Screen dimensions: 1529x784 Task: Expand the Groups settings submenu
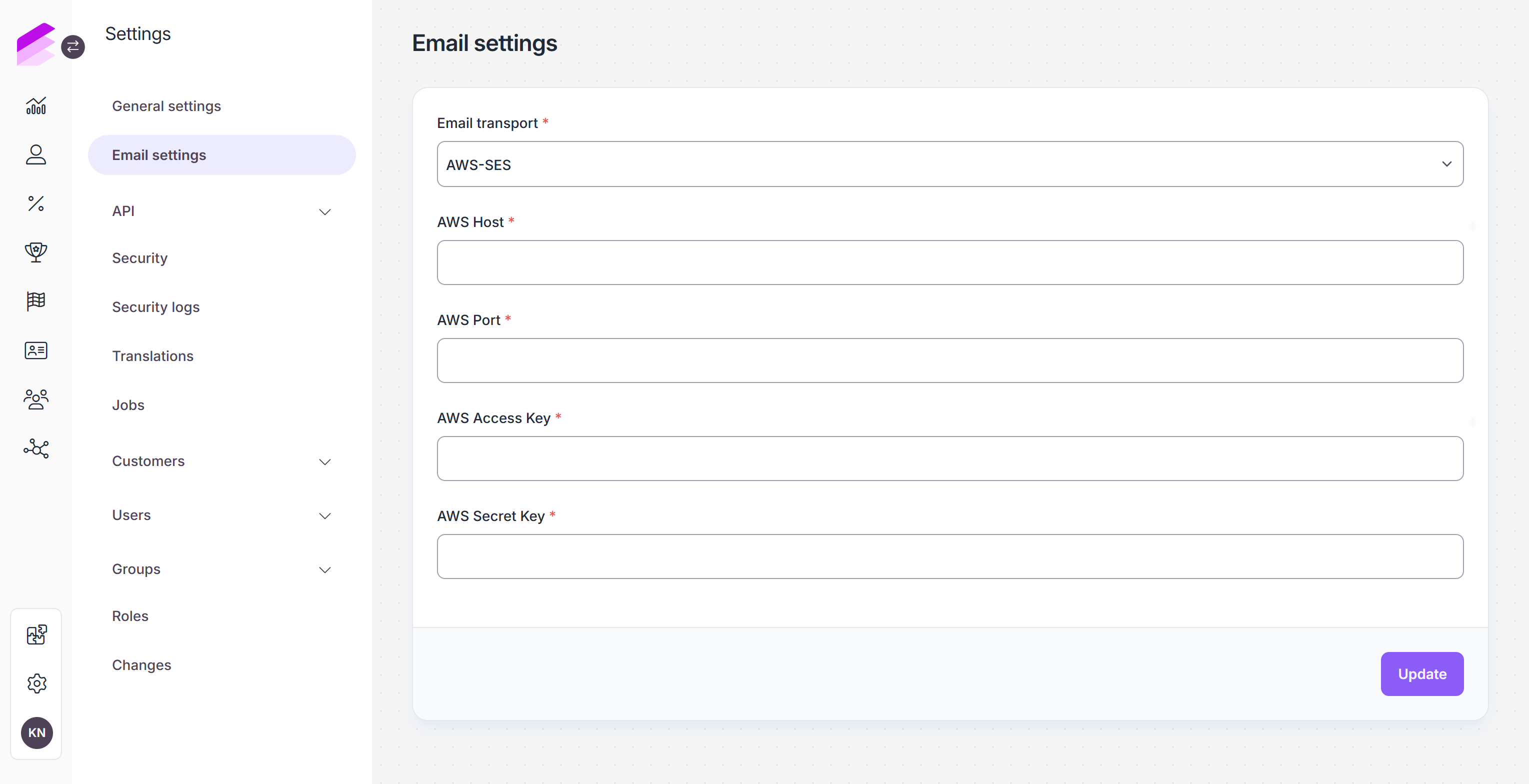point(222,569)
